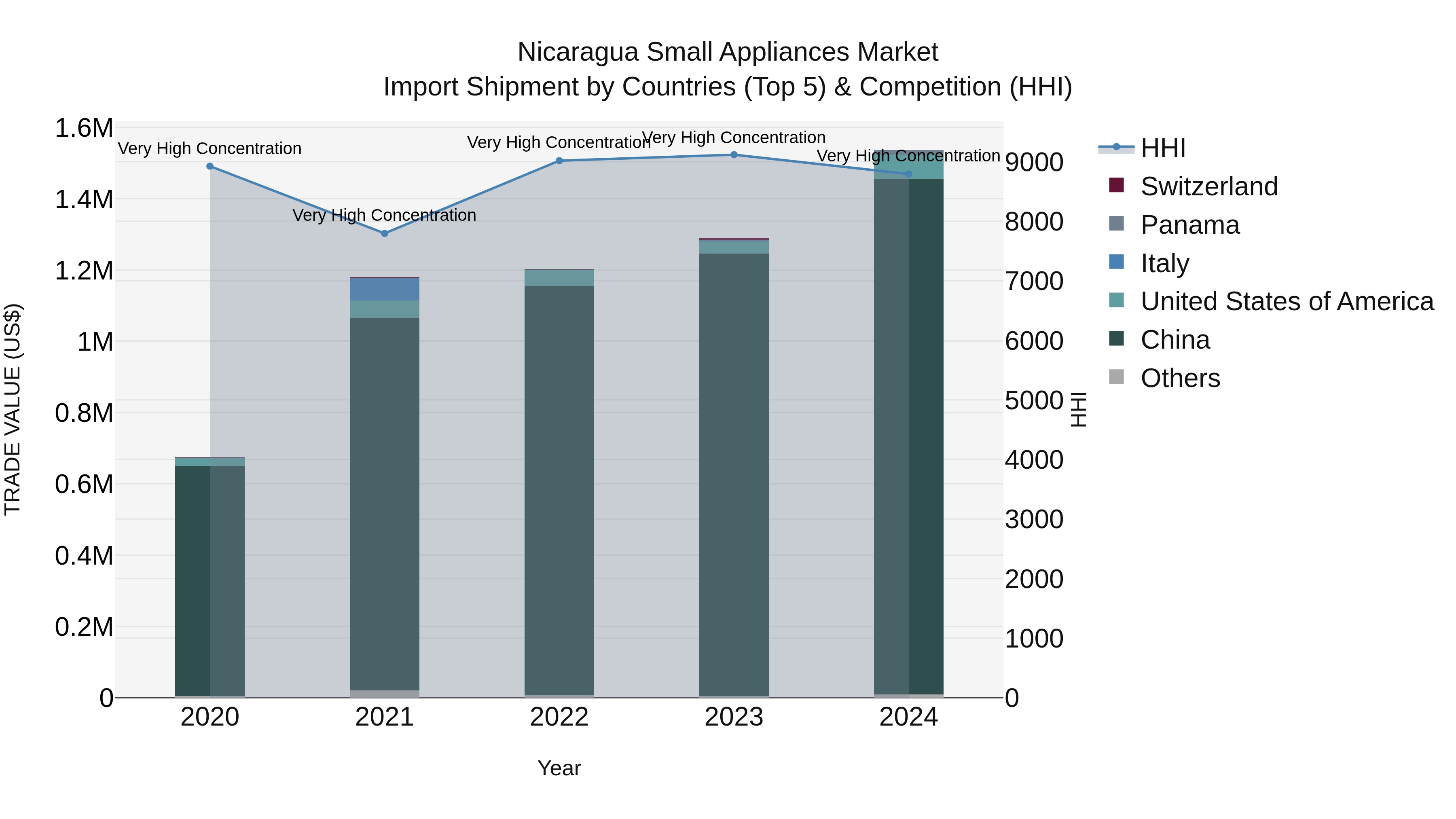Screen dimensions: 1456x819
Task: Click the HHI data point for 2024
Action: point(908,174)
